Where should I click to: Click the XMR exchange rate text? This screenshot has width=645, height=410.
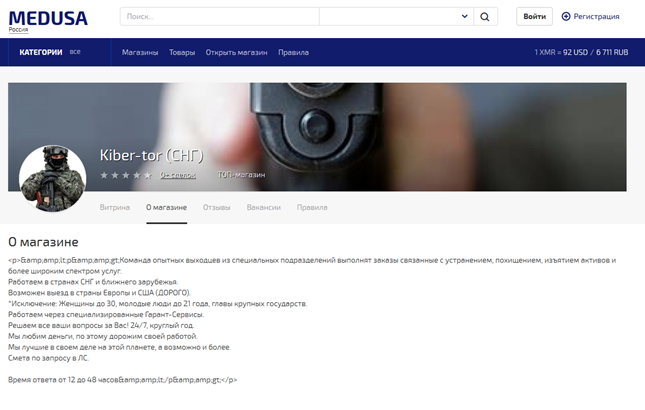[x=581, y=52]
